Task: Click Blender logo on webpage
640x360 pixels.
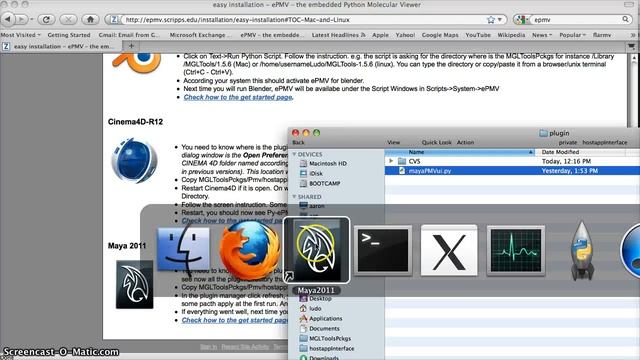Action: tap(137, 63)
